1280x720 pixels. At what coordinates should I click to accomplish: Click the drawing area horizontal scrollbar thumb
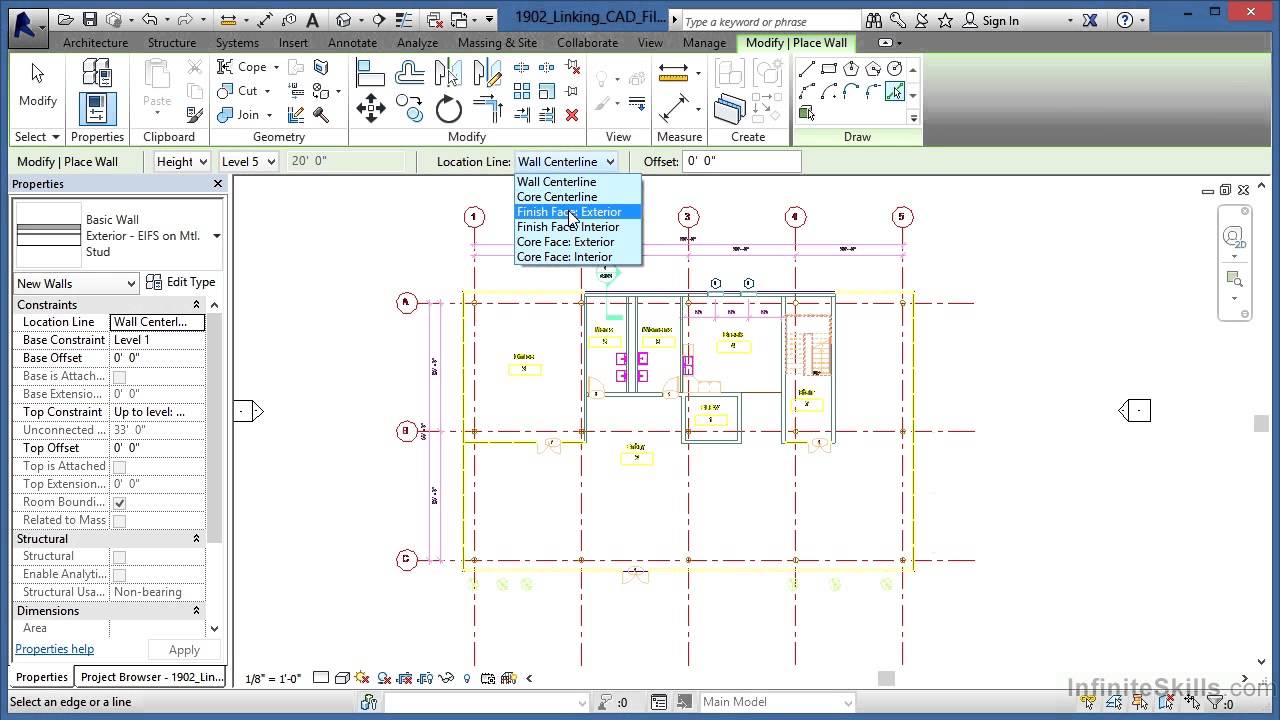coord(886,678)
